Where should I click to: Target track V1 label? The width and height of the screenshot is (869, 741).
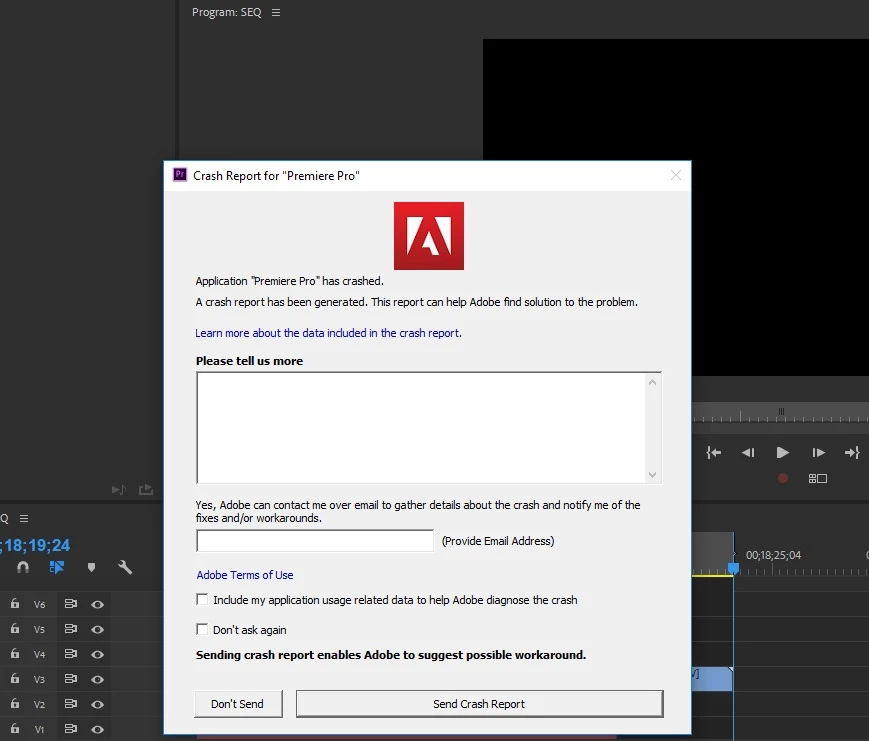click(x=39, y=729)
